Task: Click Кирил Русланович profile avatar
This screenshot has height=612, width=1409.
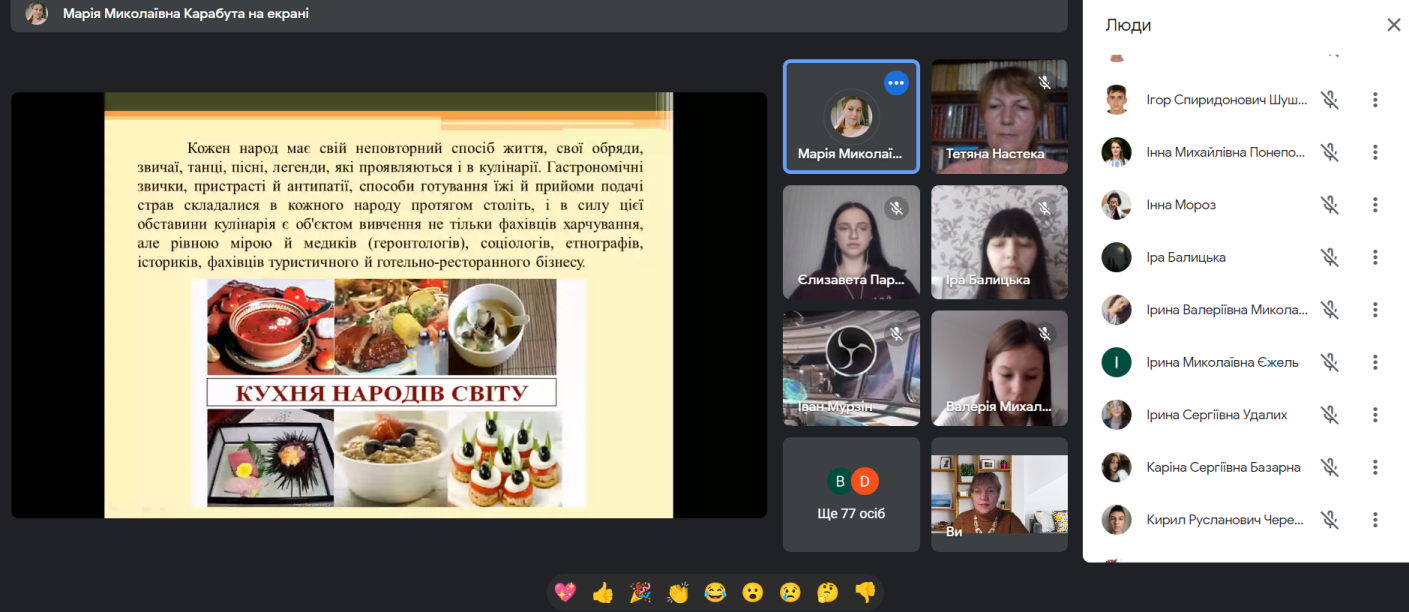Action: [x=1116, y=520]
